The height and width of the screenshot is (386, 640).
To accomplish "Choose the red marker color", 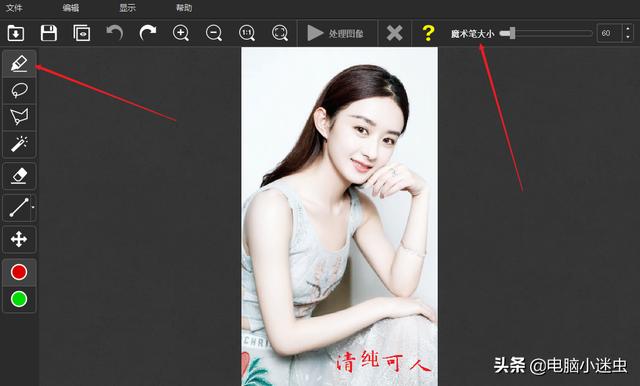I will click(x=19, y=272).
